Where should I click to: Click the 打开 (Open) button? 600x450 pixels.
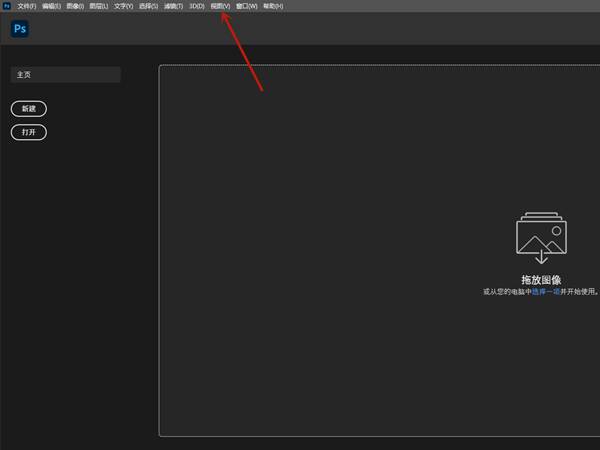[29, 132]
